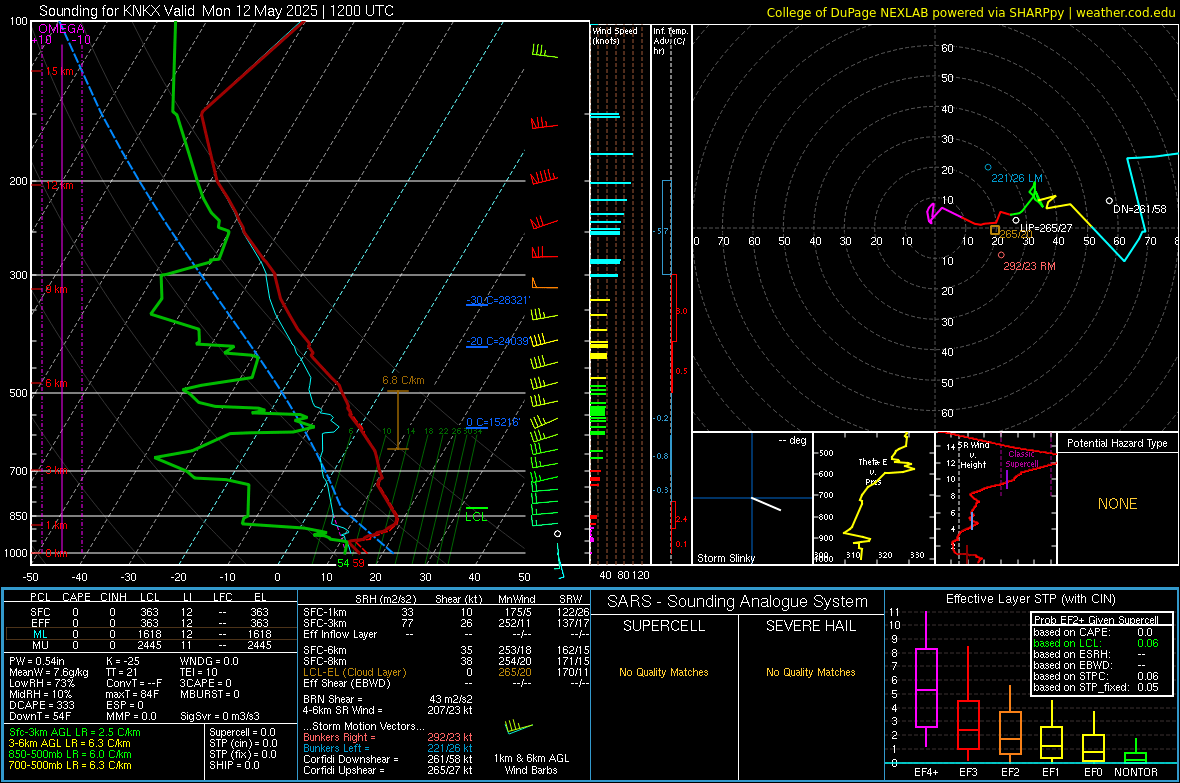Screen dimensions: 1180x783
Task: Click the 1km & 6km AGL wind barb symbol
Action: (x=518, y=727)
